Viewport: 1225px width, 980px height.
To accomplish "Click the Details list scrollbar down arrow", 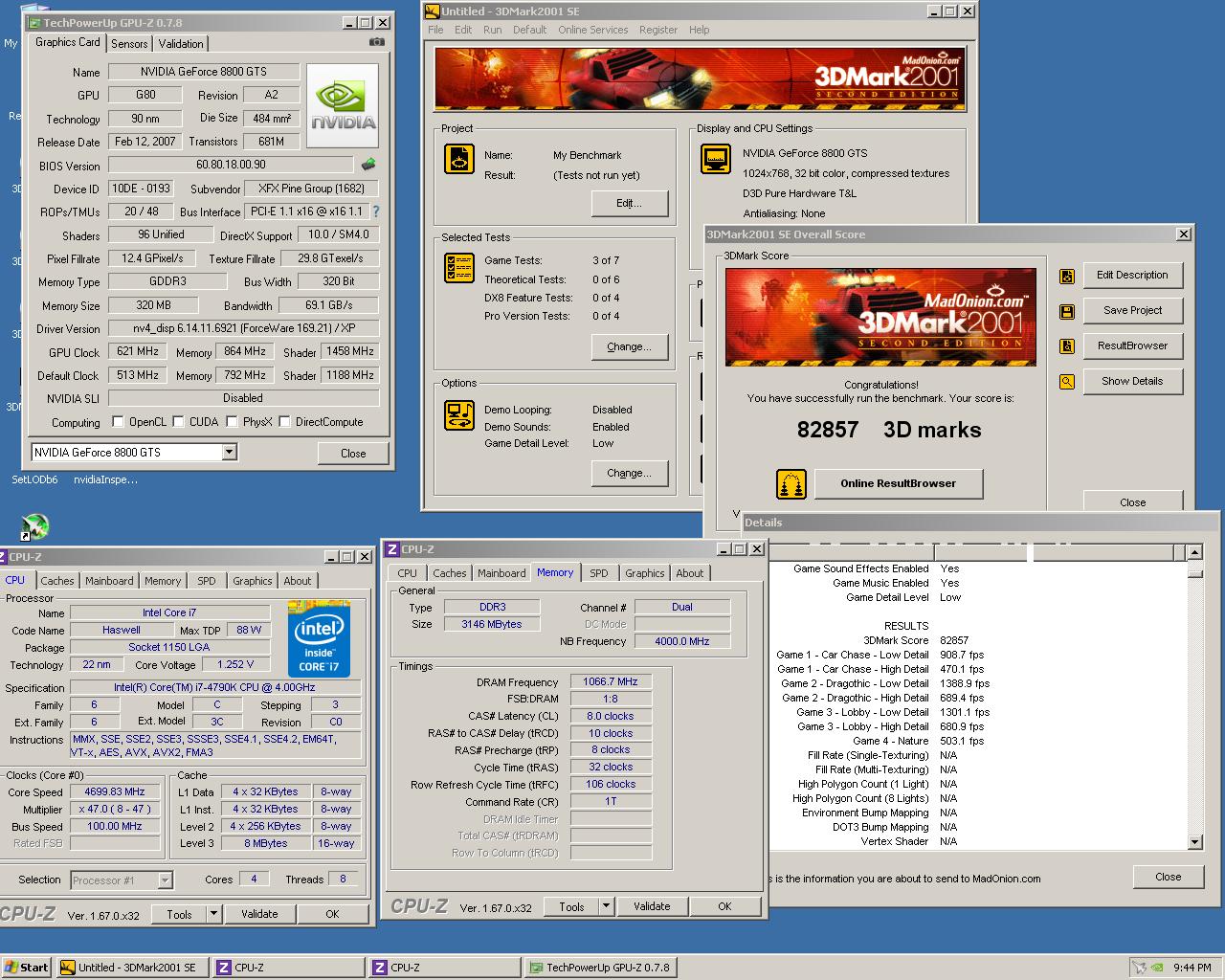I will point(1194,842).
